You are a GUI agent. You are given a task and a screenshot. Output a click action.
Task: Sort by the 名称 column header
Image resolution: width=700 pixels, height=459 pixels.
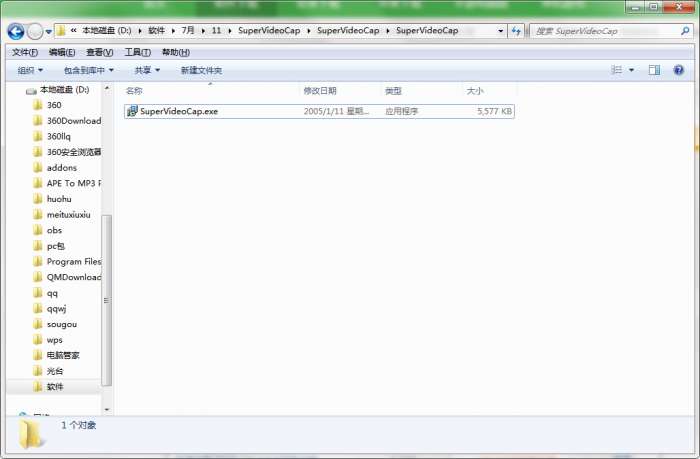pyautogui.click(x=134, y=91)
